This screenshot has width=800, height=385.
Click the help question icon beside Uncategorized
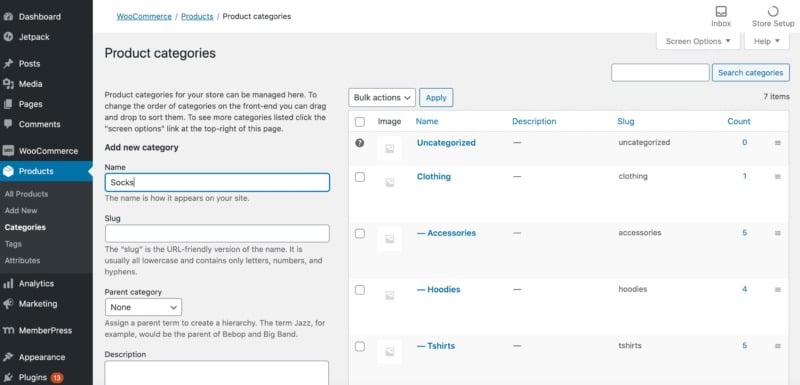point(360,143)
